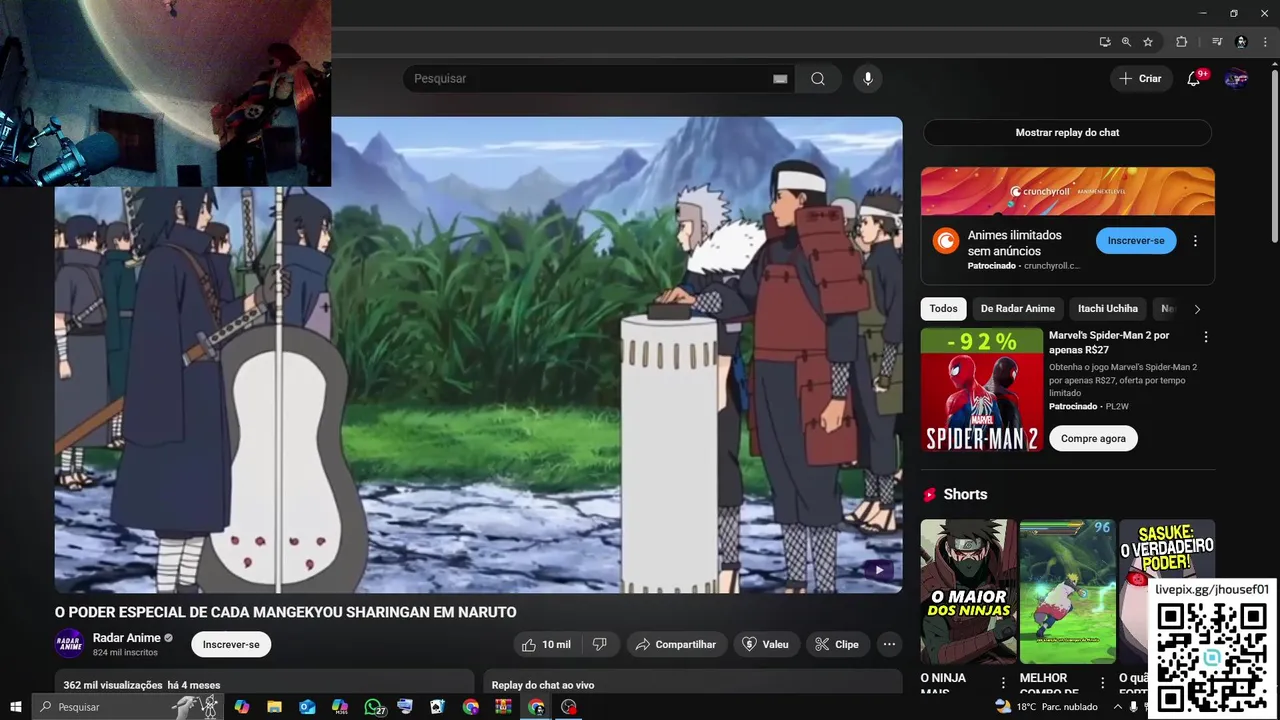Click Inscrever-se for Radar Anime

coord(231,645)
